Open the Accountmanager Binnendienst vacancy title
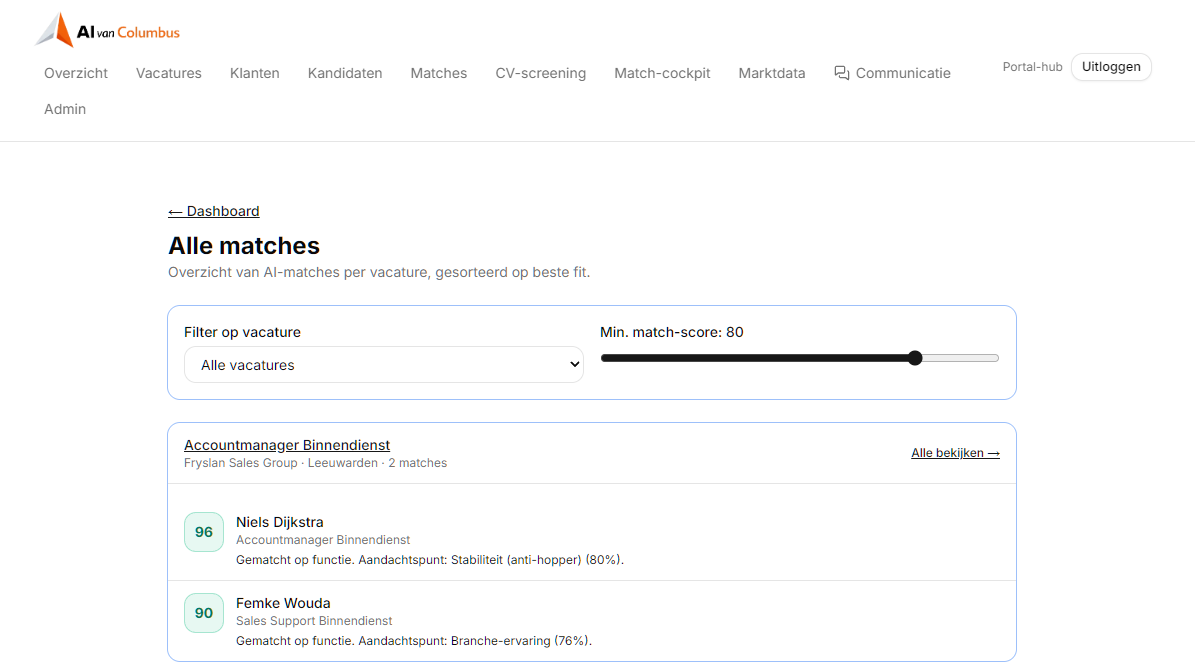The width and height of the screenshot is (1195, 670). tap(287, 445)
